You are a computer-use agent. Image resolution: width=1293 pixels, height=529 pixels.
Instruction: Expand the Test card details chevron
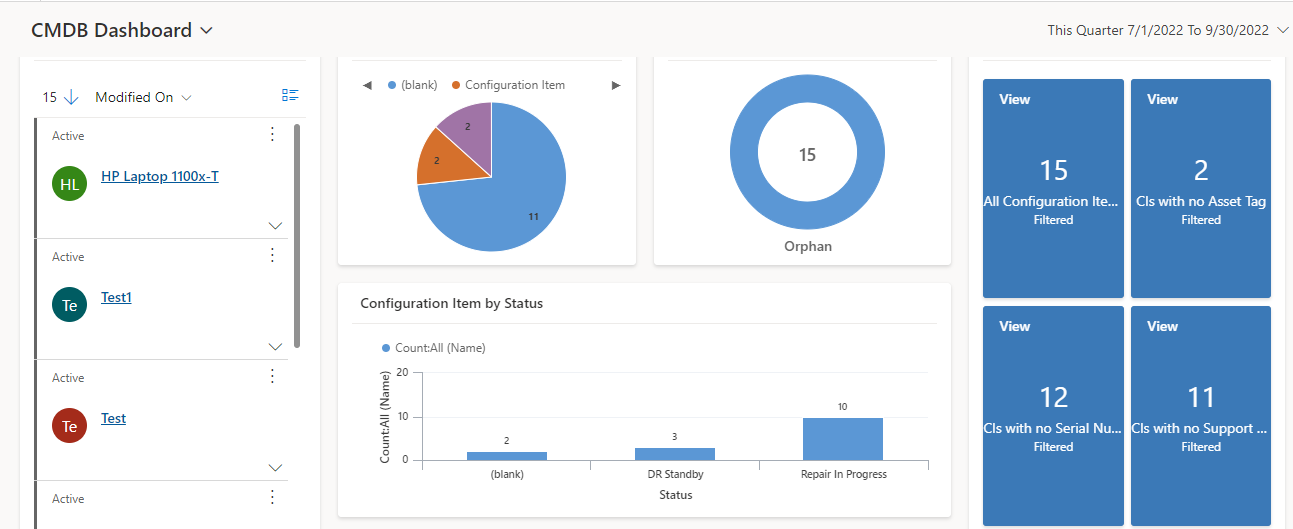point(276,468)
